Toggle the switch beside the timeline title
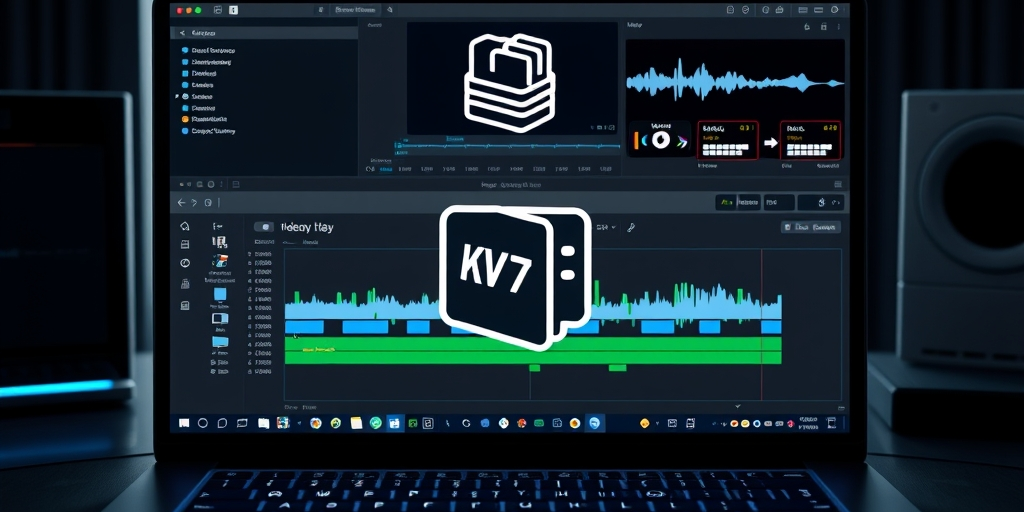Image resolution: width=1024 pixels, height=512 pixels. click(263, 227)
